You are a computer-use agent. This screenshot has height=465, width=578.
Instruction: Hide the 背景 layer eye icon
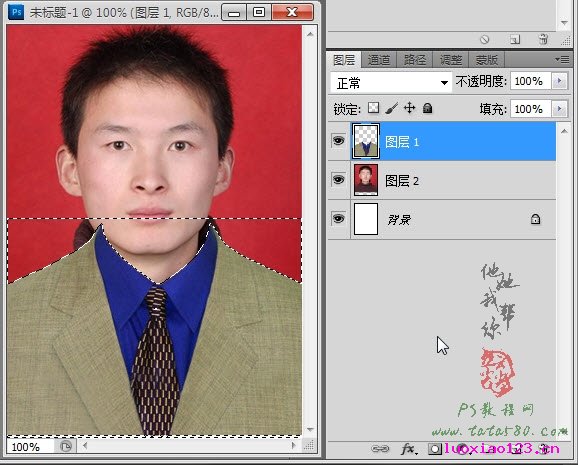(x=338, y=219)
